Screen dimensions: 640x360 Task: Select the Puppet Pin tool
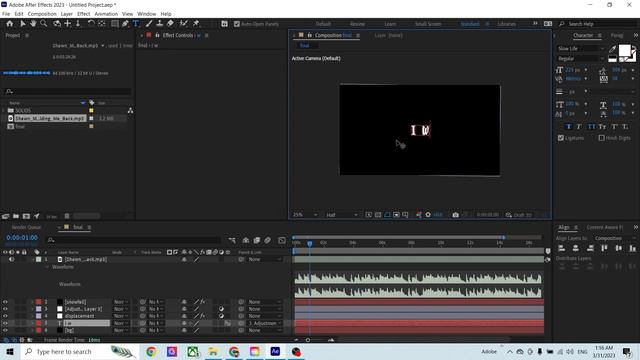pos(196,24)
